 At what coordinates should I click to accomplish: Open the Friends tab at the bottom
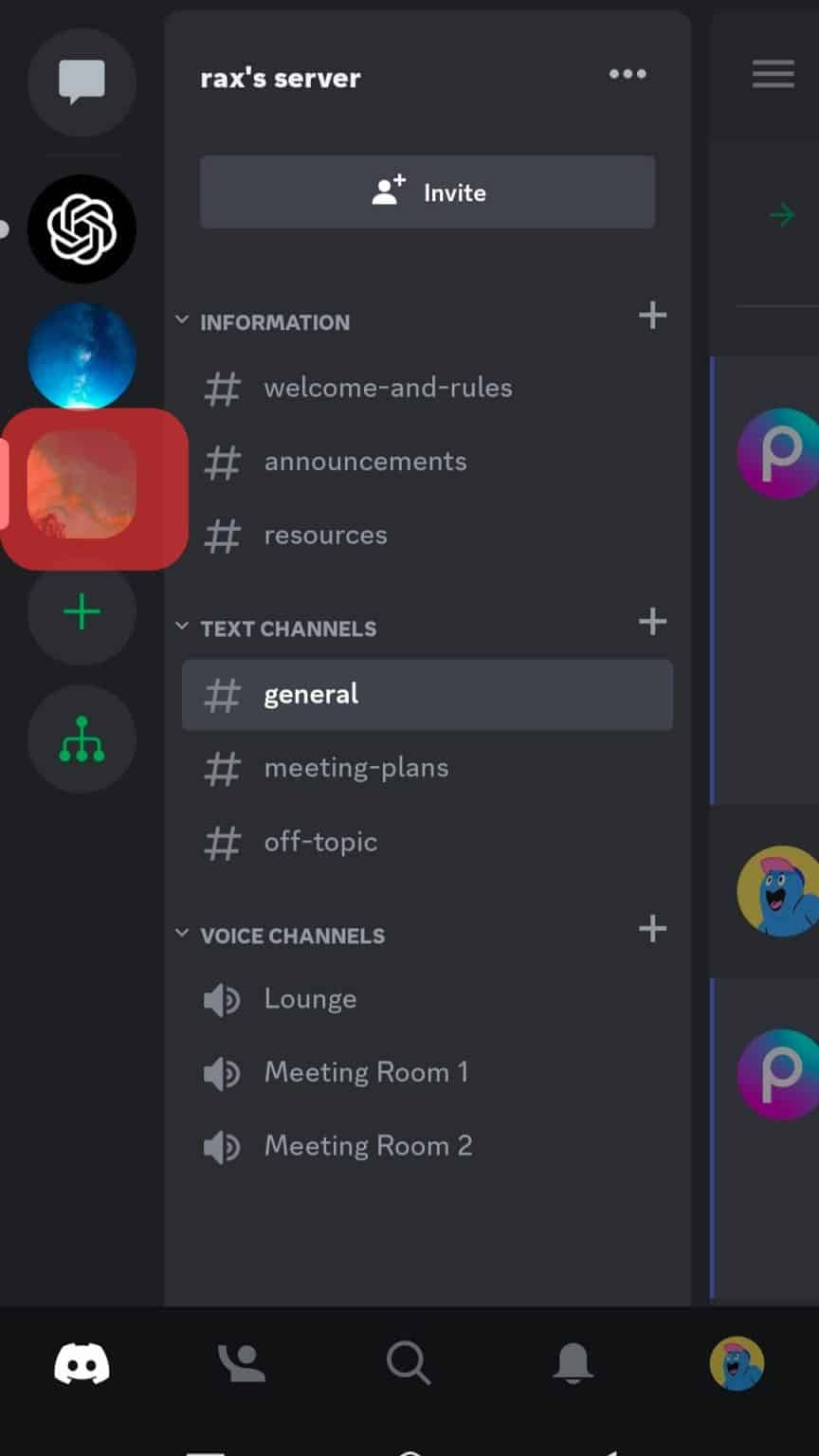pos(241,1362)
